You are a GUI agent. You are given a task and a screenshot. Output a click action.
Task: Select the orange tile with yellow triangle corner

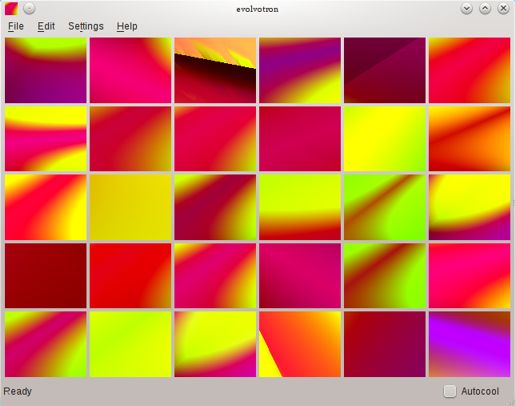tap(300, 344)
